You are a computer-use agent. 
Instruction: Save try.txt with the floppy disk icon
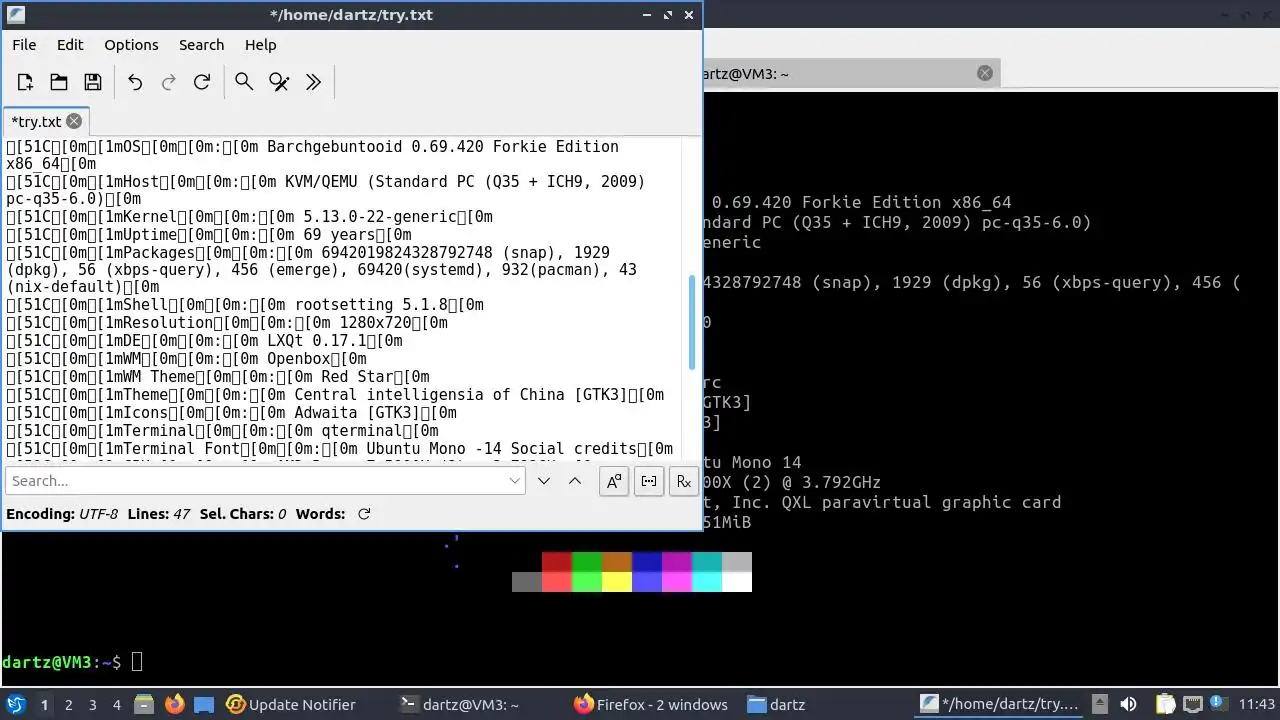point(93,82)
